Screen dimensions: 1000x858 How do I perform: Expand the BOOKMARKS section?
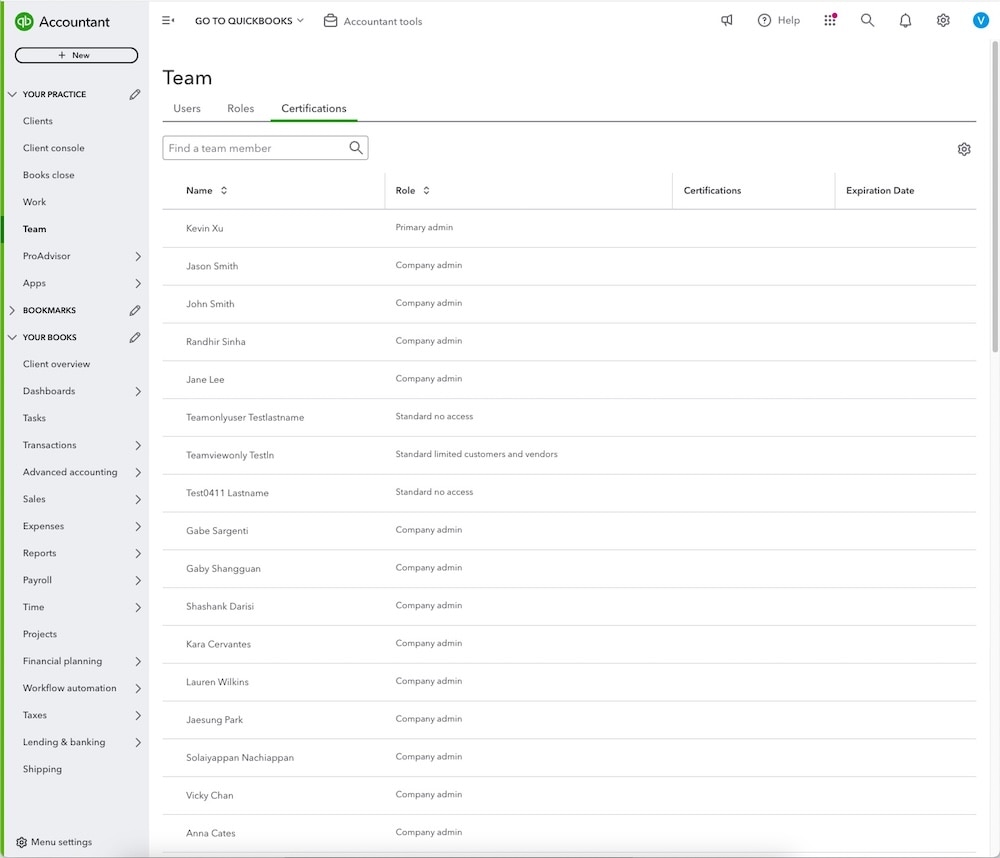(x=12, y=310)
